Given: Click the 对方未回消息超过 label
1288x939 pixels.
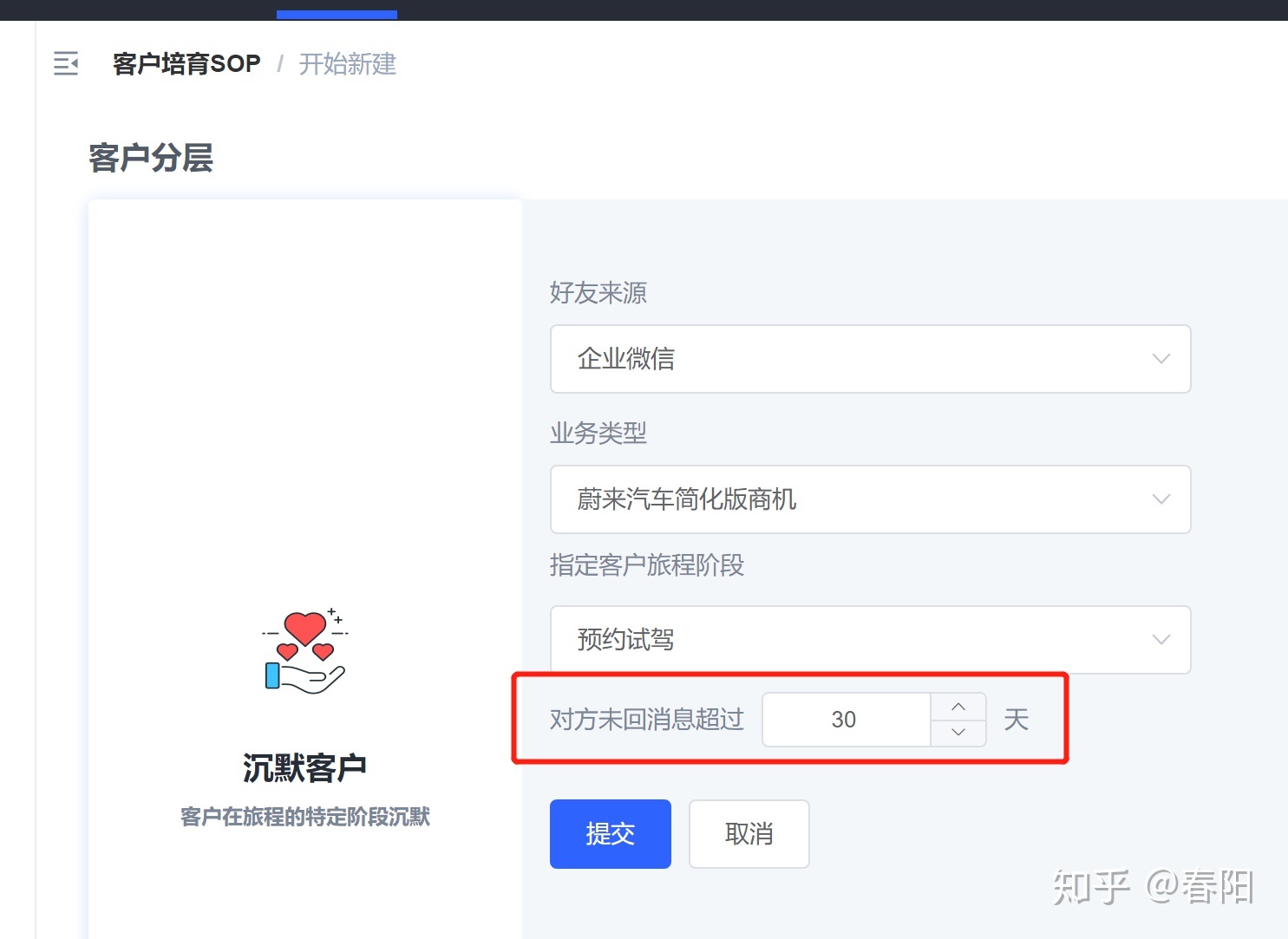Looking at the screenshot, I should 647,720.
